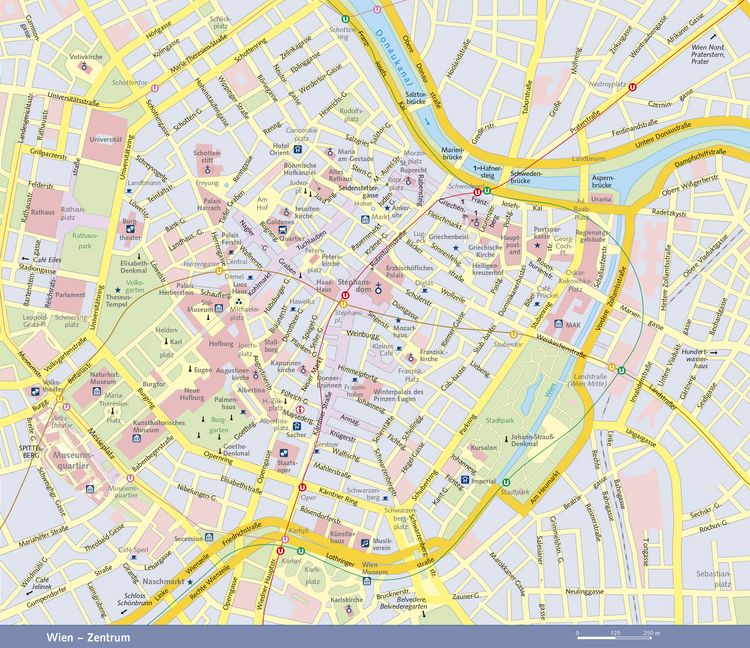Click the Staatsoper theater icon

click(284, 453)
